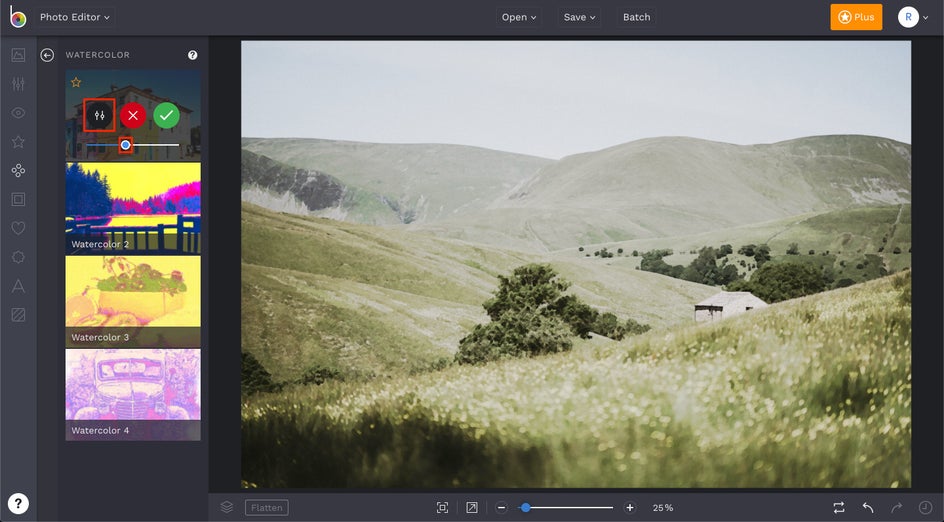Open the Save menu
Viewport: 944px width, 522px height.
tap(579, 17)
